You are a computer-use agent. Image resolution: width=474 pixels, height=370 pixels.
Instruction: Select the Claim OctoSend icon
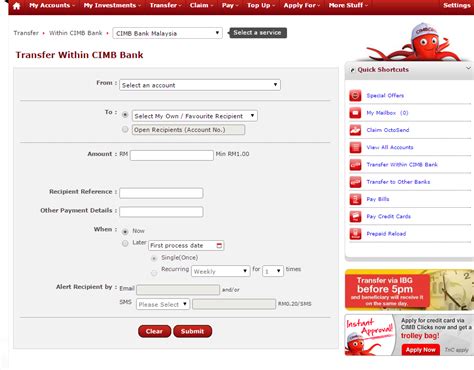pos(355,130)
